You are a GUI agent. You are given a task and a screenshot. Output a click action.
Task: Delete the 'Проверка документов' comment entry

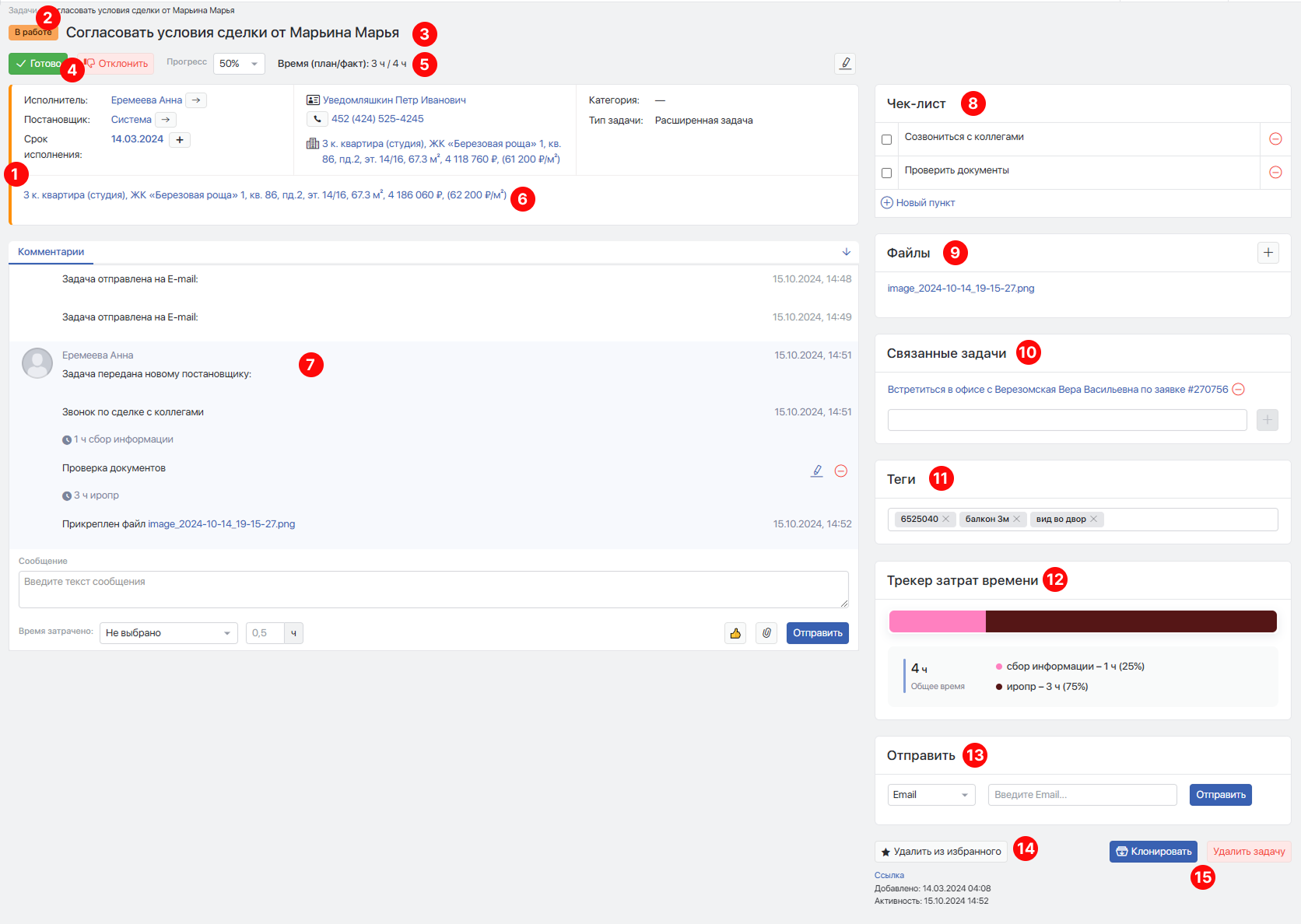pos(841,471)
